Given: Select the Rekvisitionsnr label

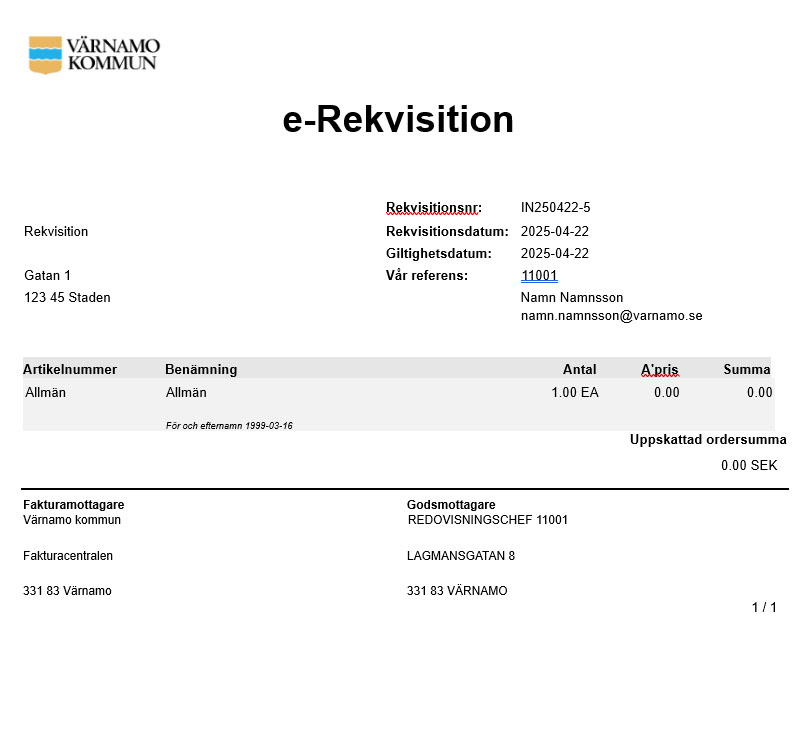Looking at the screenshot, I should [433, 208].
